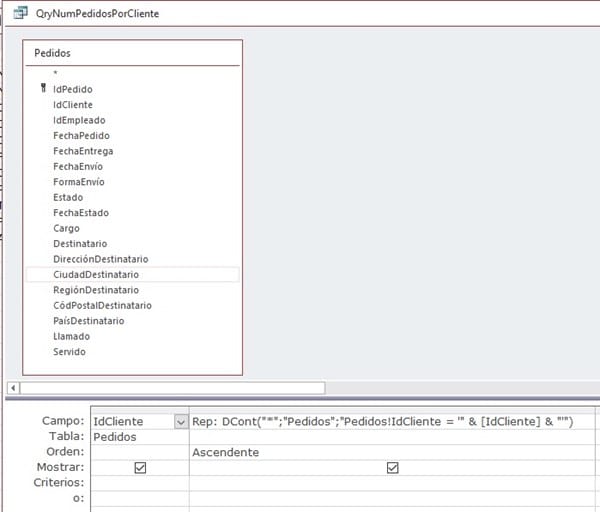This screenshot has width=600, height=512.
Task: Click the Pedidos table title bar
Action: [132, 53]
